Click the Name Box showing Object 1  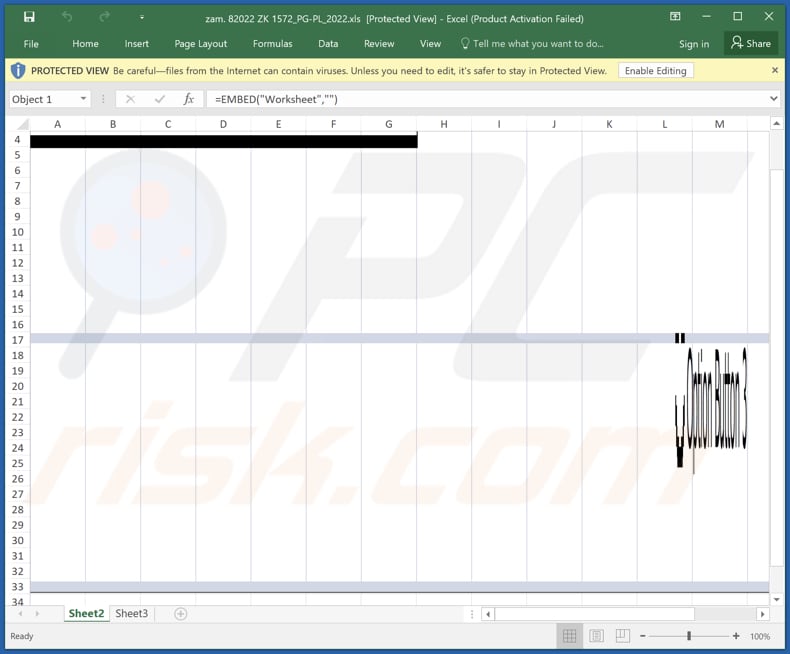(43, 99)
